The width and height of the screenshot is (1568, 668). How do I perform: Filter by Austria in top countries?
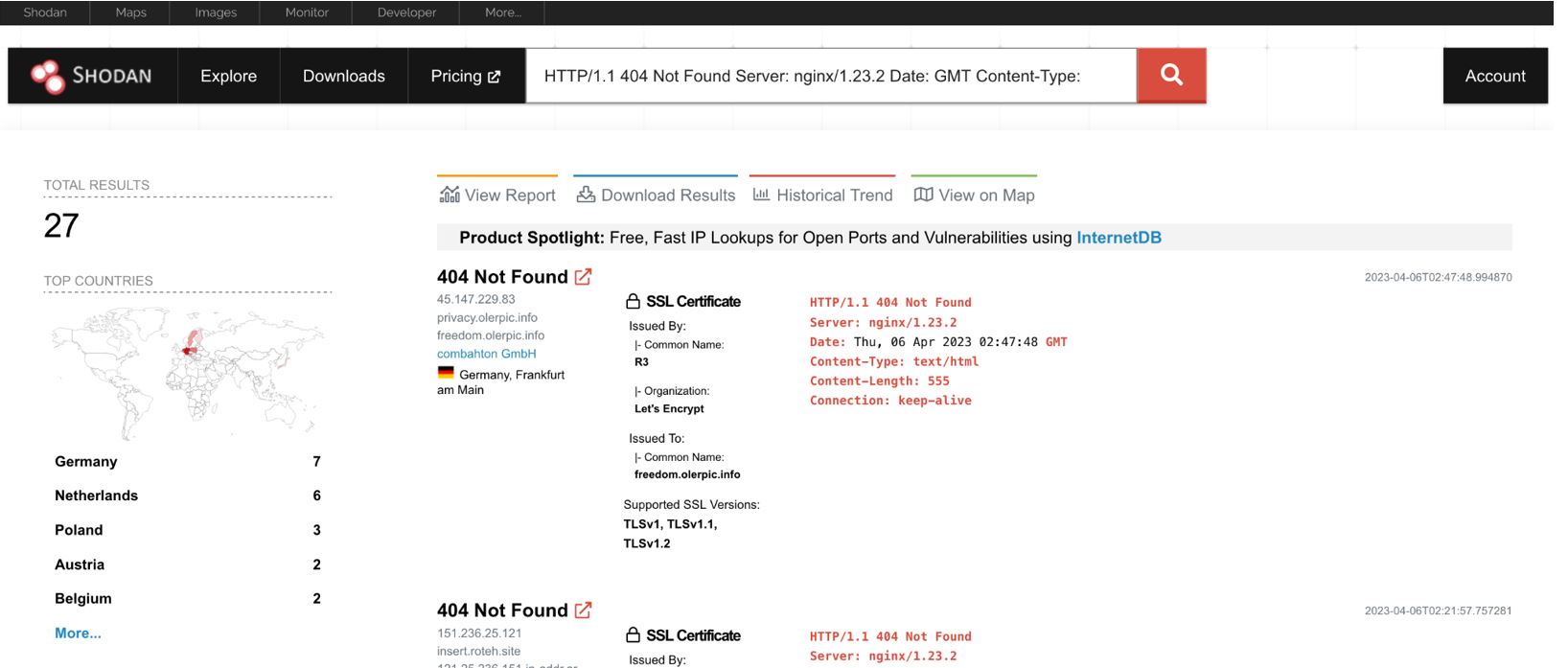click(188, 564)
